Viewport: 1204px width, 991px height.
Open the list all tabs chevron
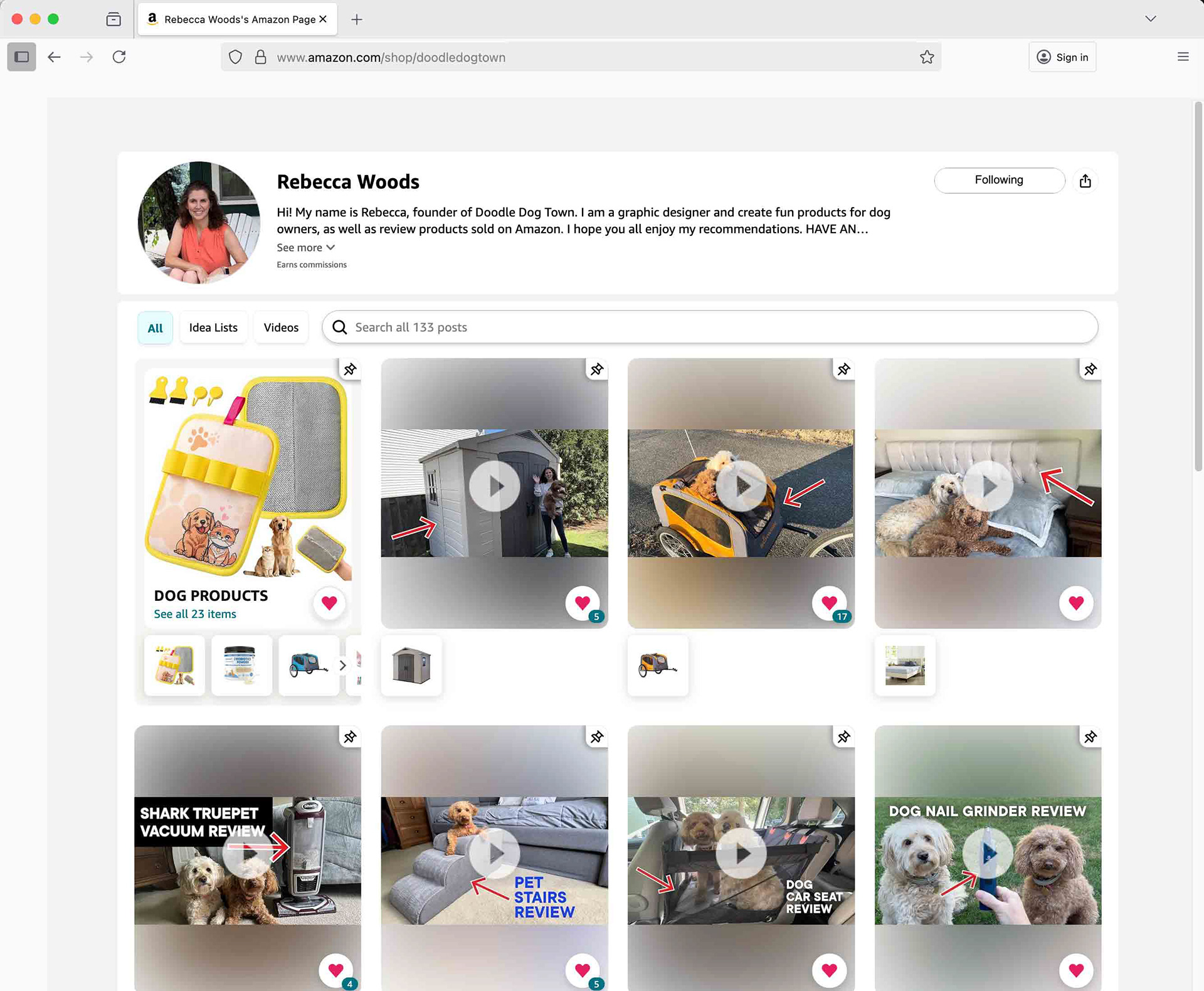click(1150, 19)
